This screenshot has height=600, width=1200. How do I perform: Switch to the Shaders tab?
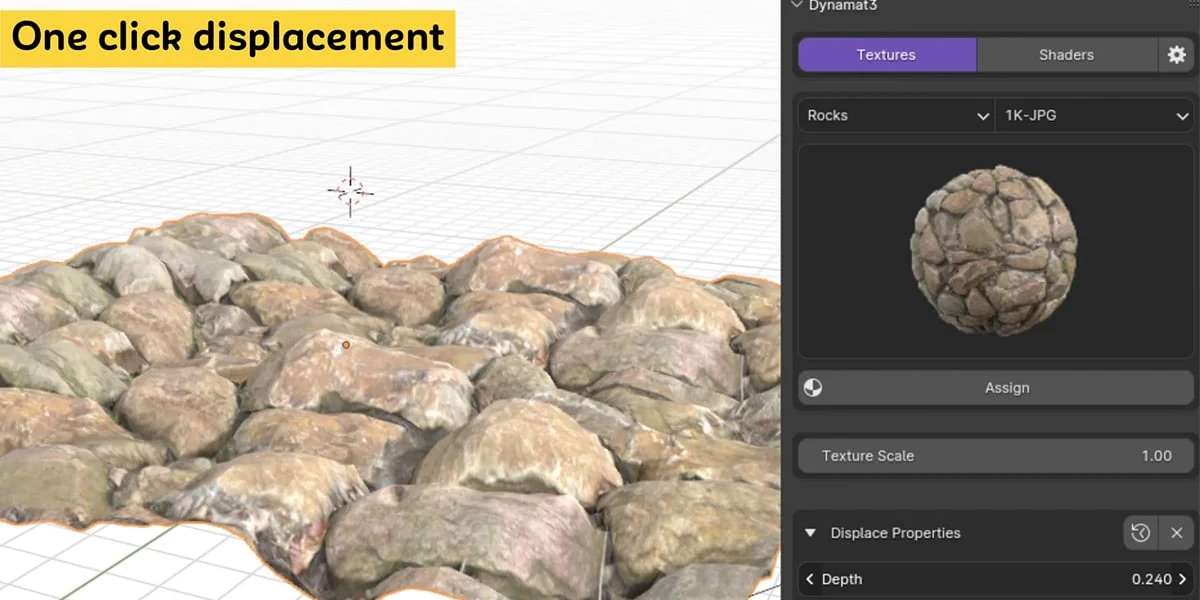click(x=1066, y=55)
